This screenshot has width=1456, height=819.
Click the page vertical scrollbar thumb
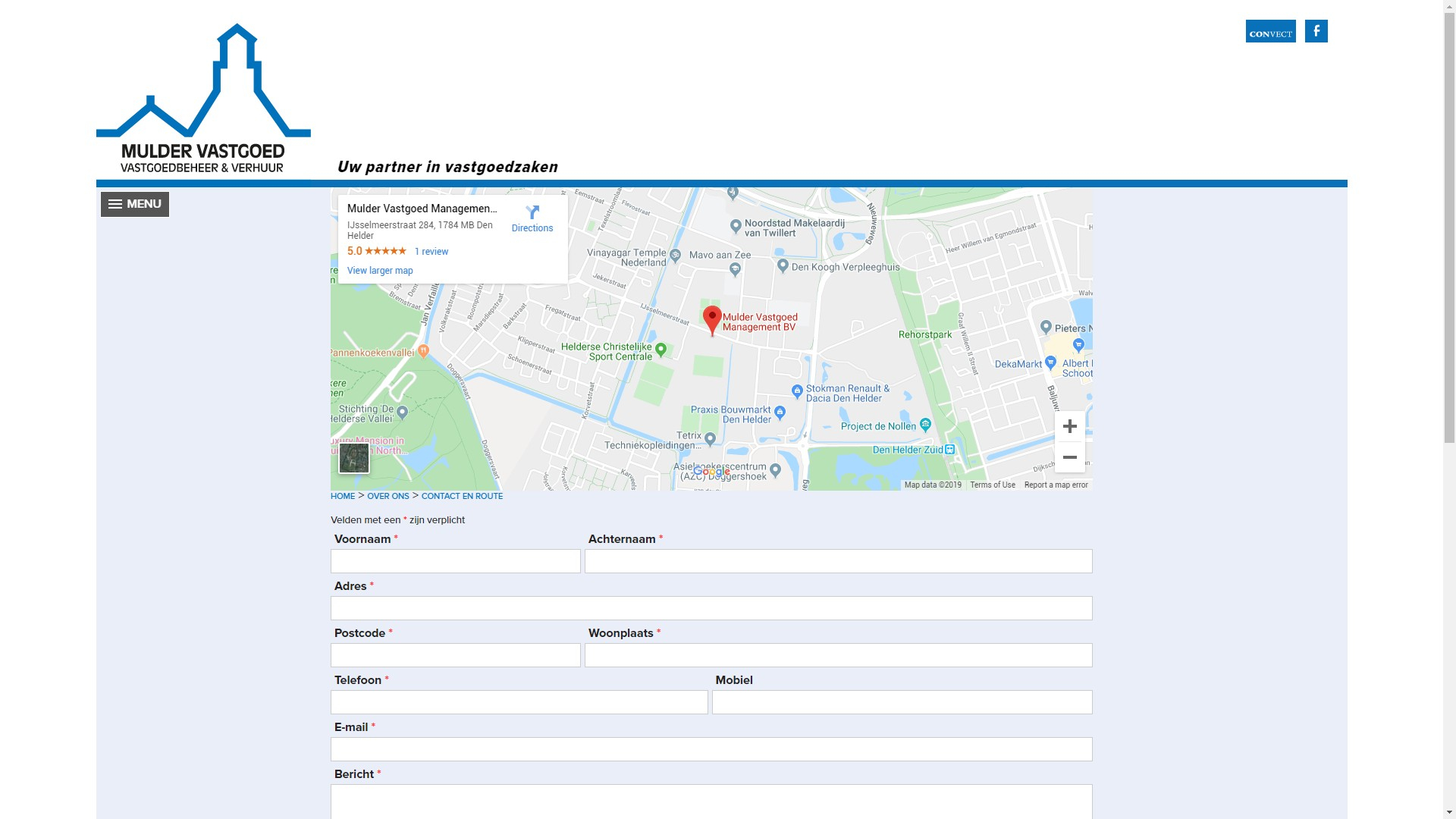coord(1449,227)
